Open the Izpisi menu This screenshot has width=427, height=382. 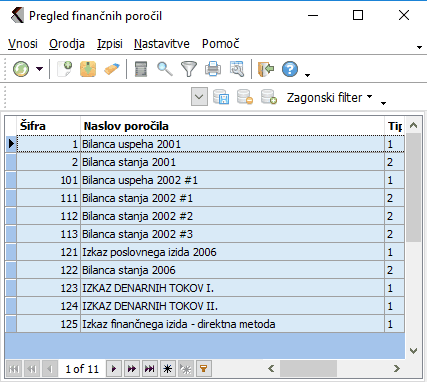tap(110, 44)
